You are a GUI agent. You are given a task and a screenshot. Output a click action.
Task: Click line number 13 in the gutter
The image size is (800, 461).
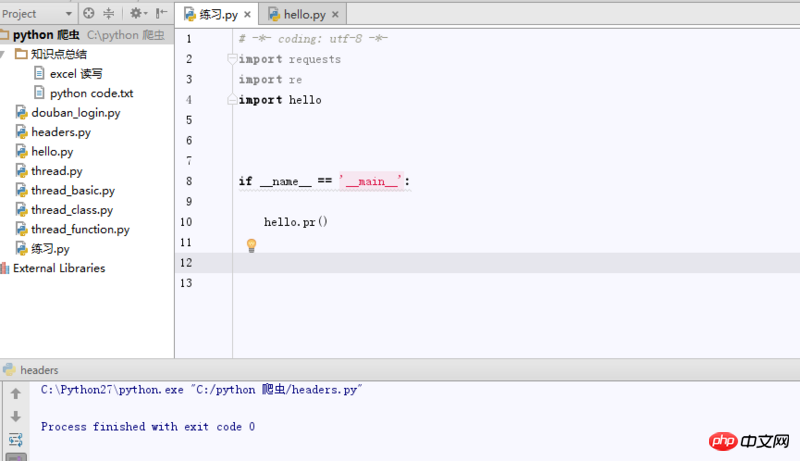186,283
